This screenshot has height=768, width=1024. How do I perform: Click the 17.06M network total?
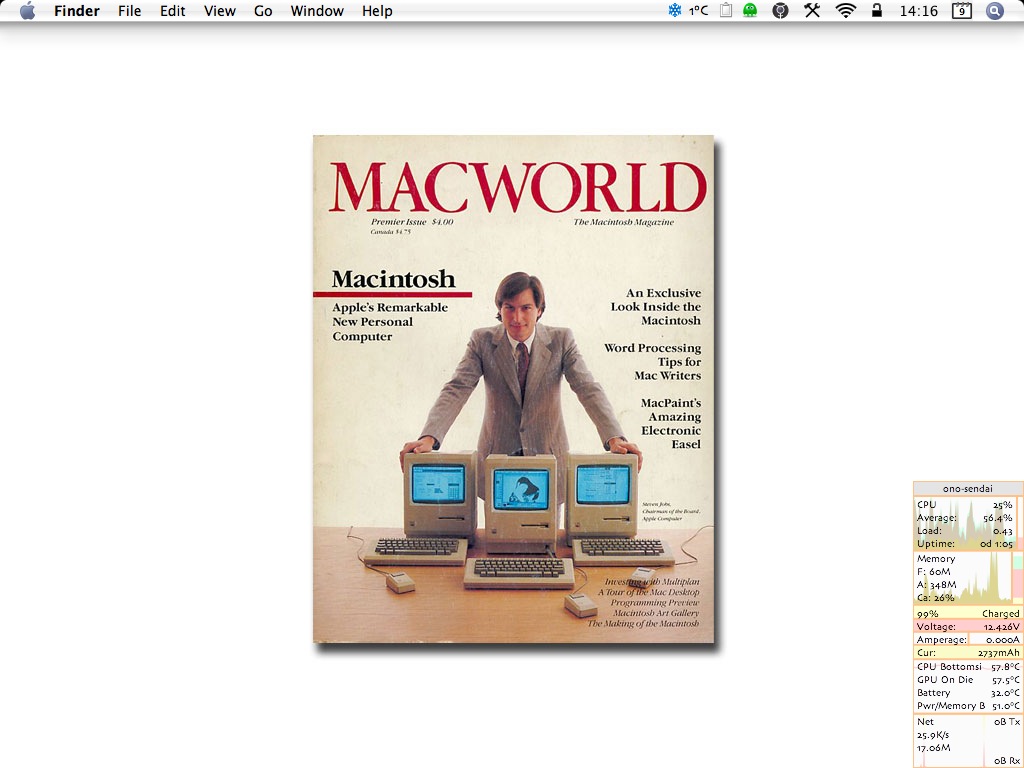[934, 748]
